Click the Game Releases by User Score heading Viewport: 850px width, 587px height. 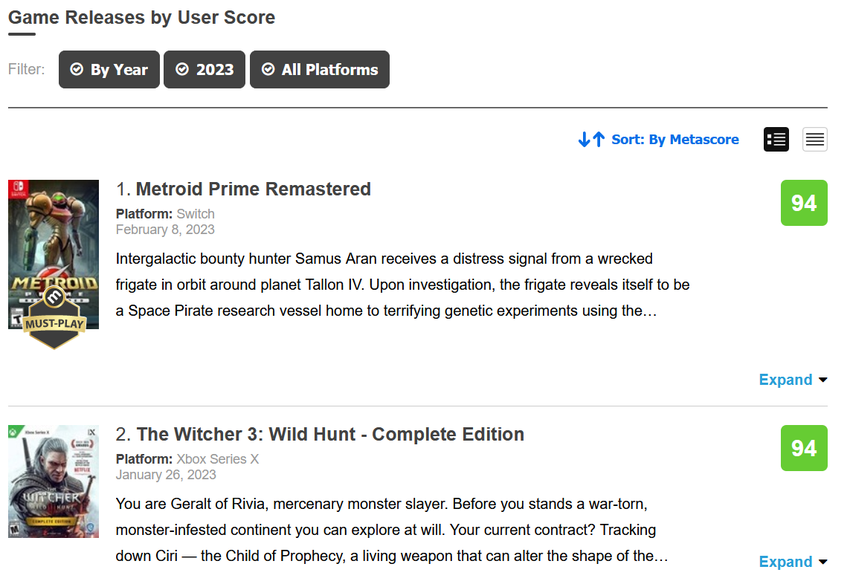click(142, 17)
